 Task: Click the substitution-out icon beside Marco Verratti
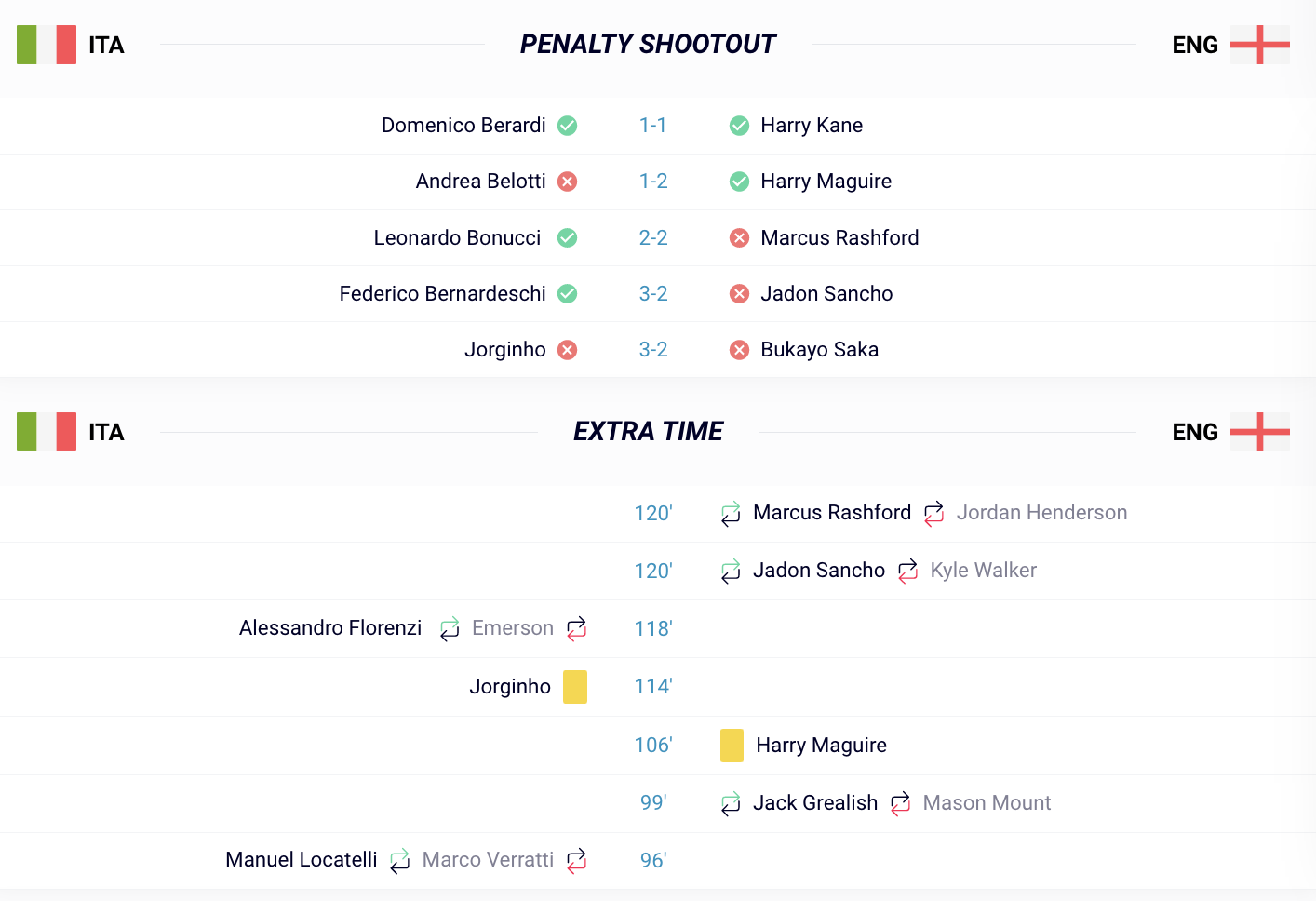point(577,860)
